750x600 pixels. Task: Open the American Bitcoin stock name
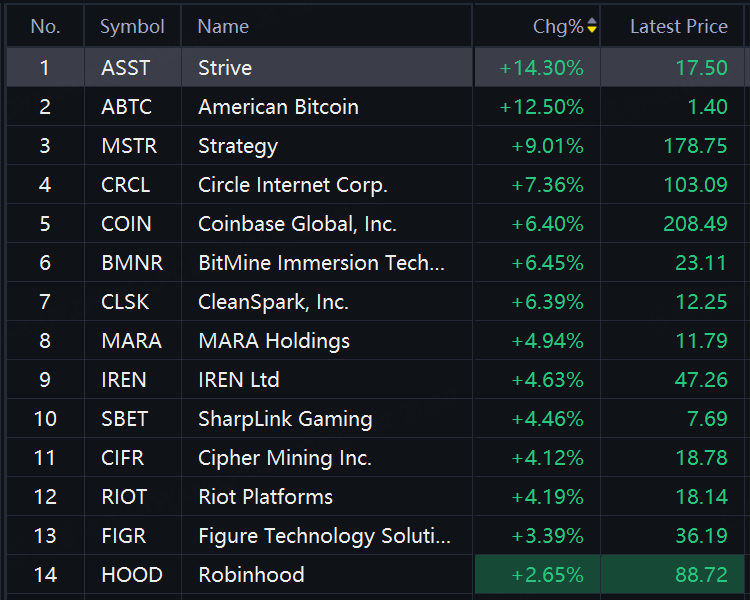click(x=278, y=107)
